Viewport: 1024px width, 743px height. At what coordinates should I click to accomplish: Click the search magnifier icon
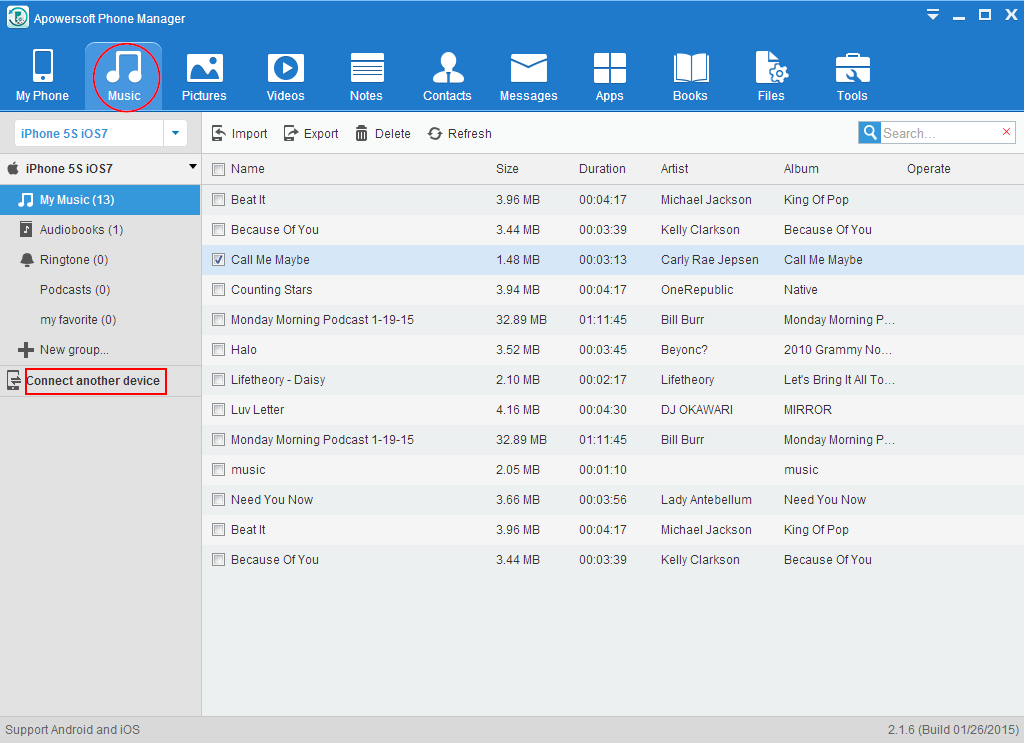coord(869,133)
